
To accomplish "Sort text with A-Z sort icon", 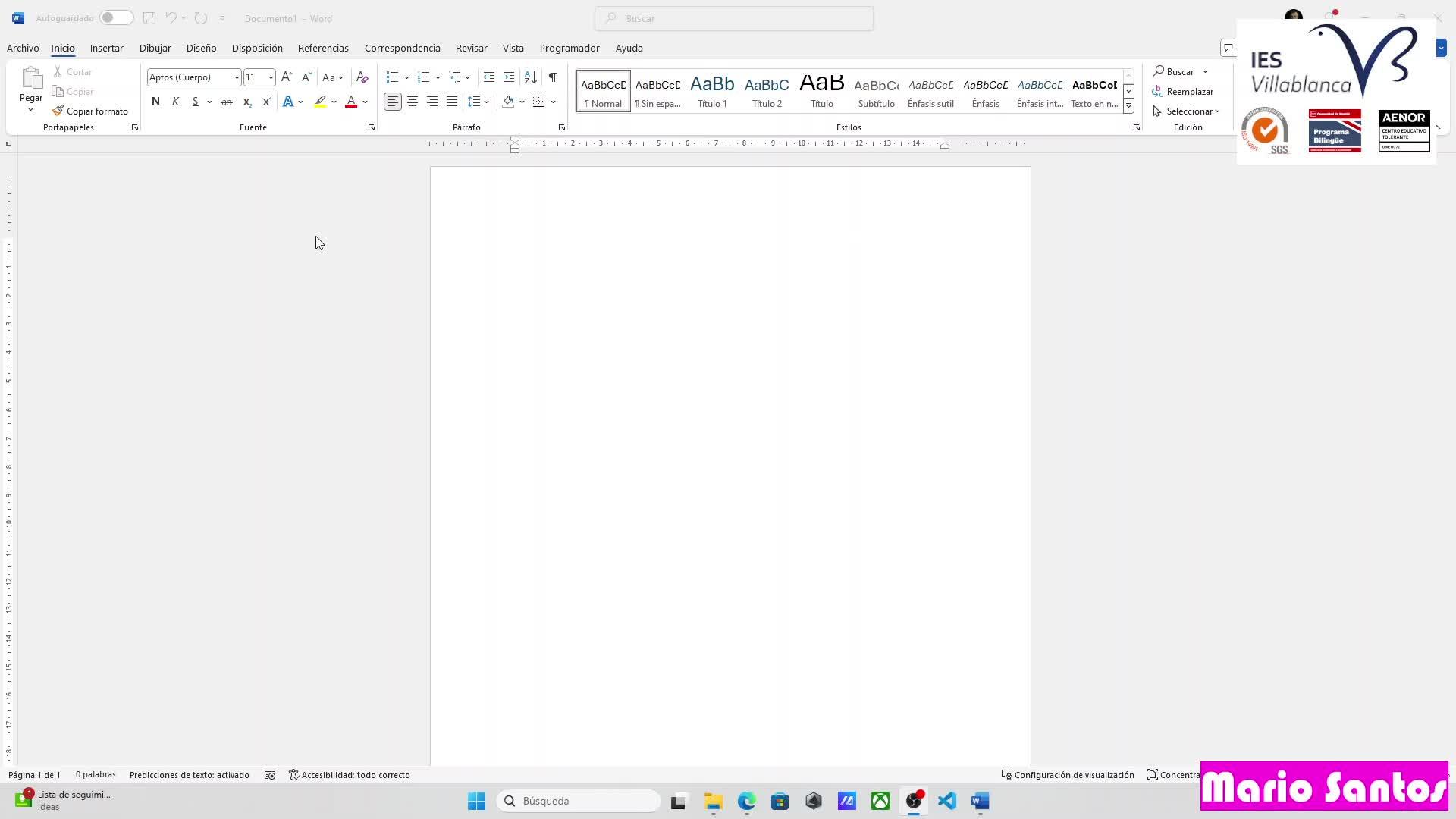I will tap(531, 77).
